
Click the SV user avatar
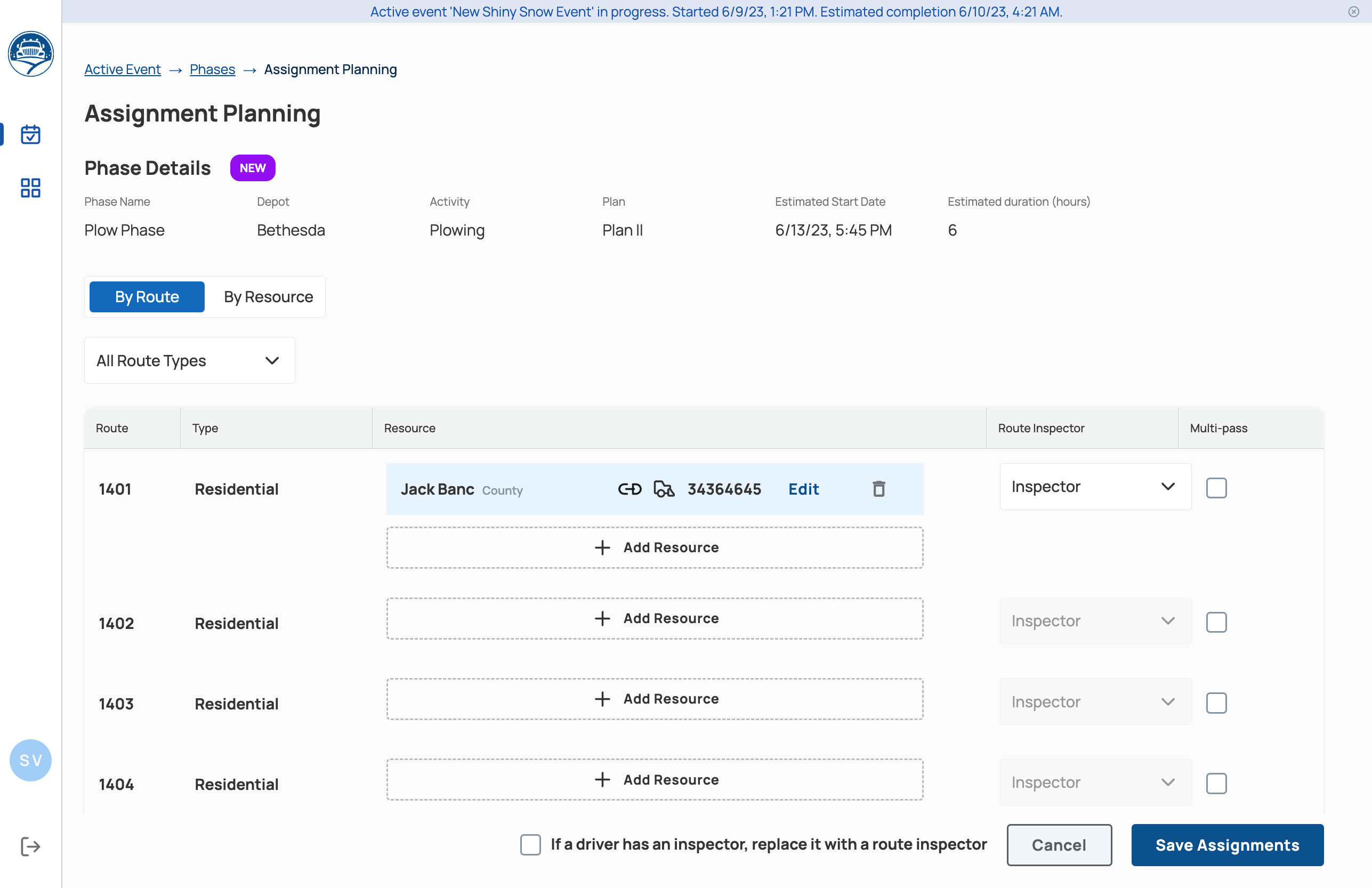coord(30,760)
